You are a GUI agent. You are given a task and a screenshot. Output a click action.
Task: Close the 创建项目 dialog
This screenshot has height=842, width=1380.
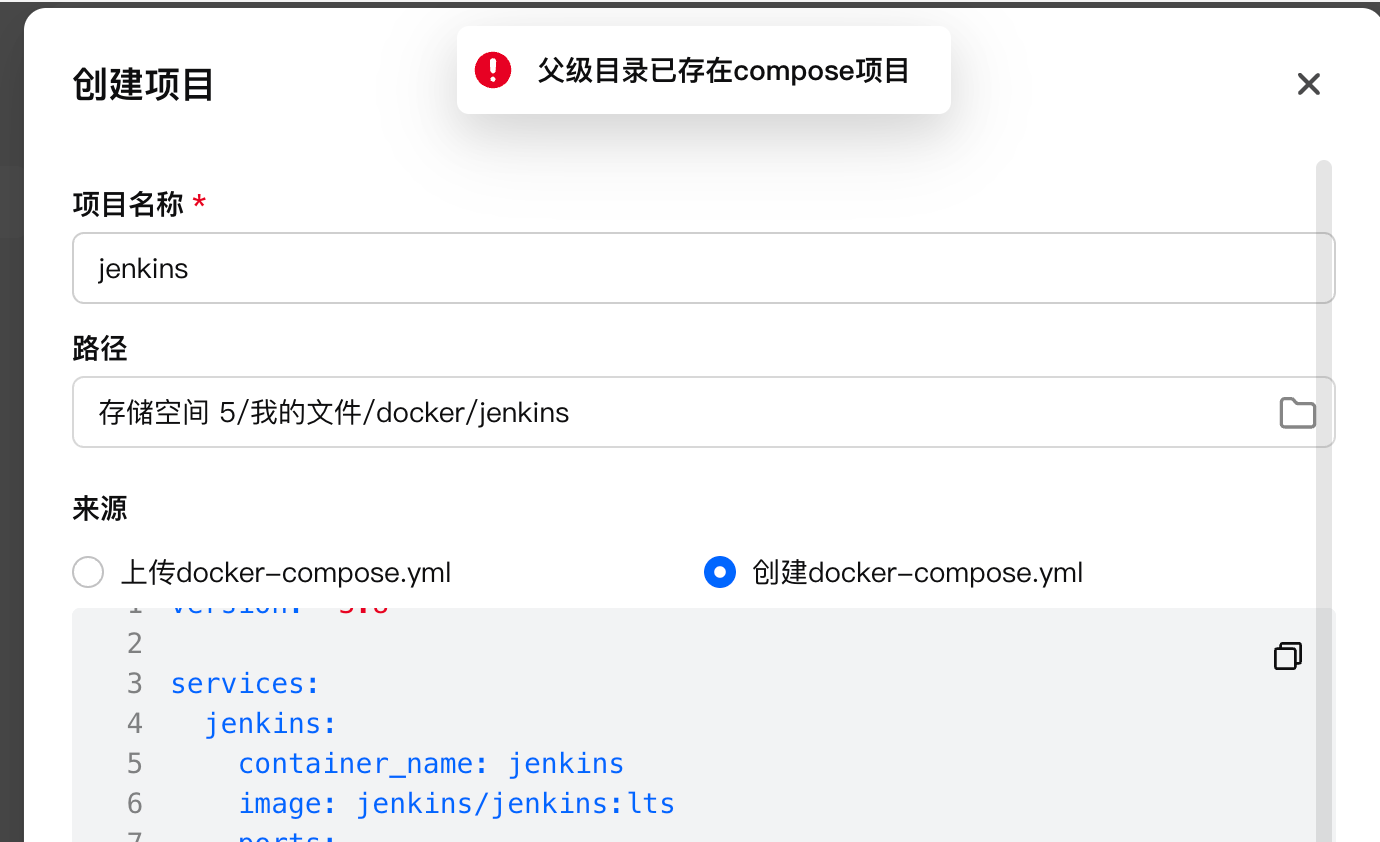click(1308, 84)
